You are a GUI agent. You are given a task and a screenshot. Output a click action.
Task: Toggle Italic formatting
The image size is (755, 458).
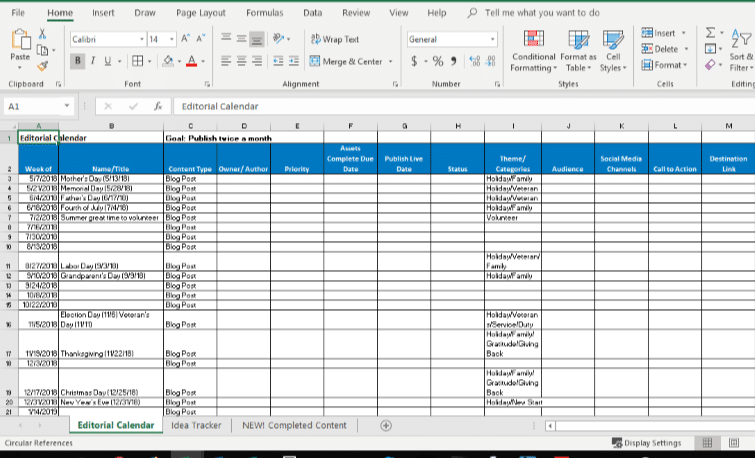pos(92,62)
